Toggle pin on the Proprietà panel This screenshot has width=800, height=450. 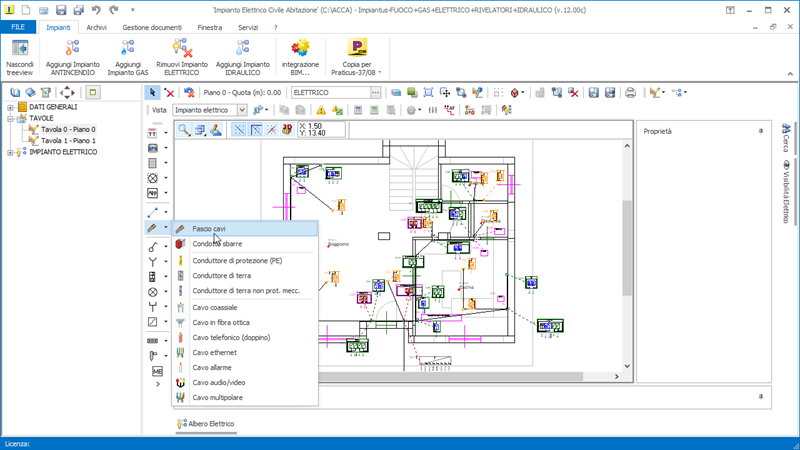(760, 131)
